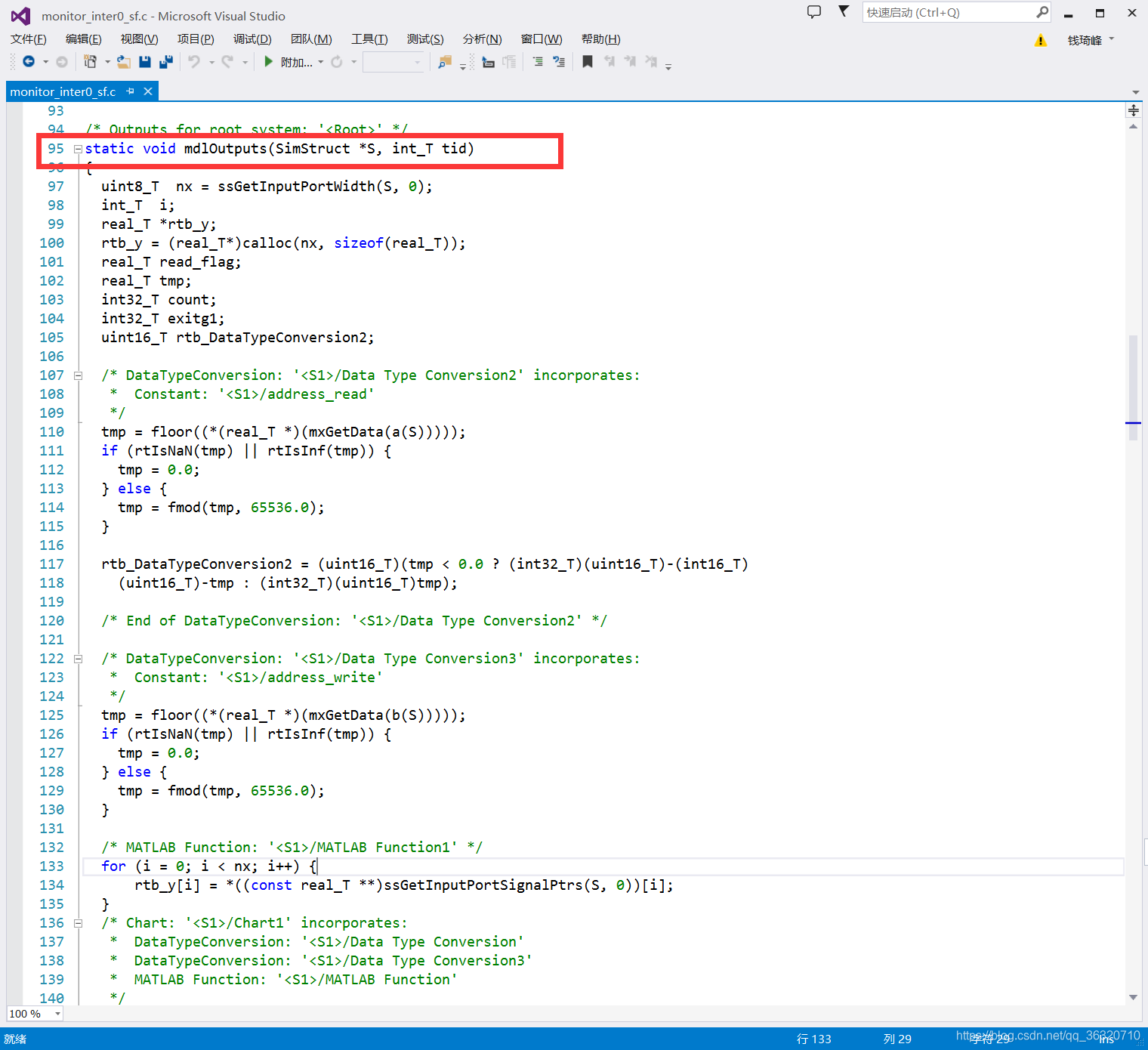Open the 视图(V) menu
Viewport: 1148px width, 1050px height.
click(x=140, y=39)
